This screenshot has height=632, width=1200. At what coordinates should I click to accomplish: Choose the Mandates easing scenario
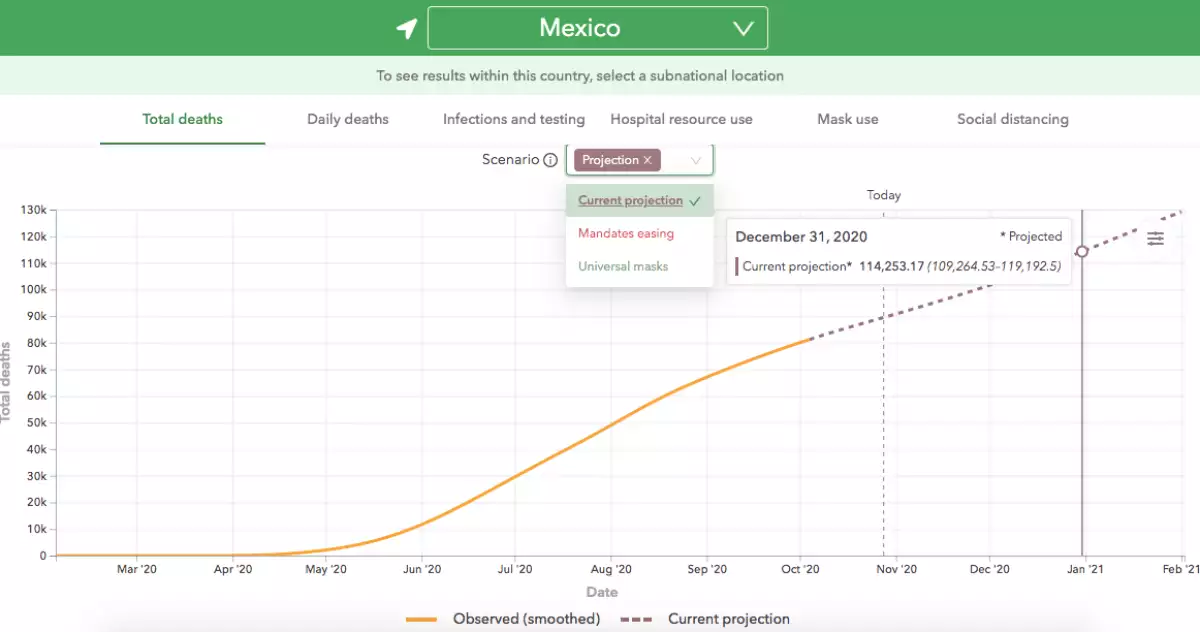click(626, 234)
